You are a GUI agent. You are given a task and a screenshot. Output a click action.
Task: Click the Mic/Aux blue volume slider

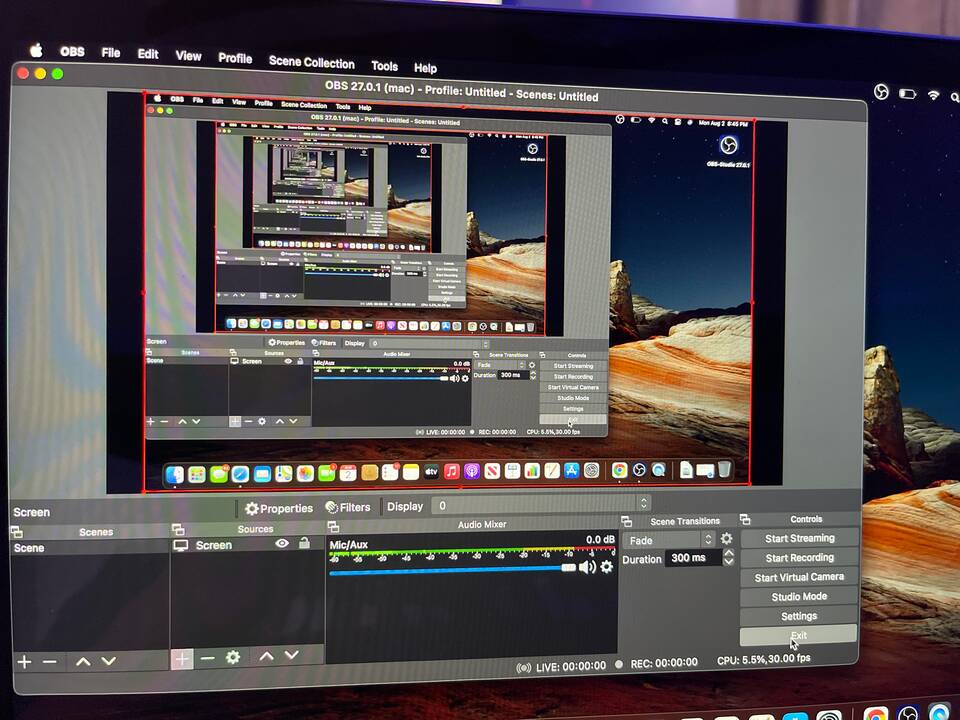point(452,571)
